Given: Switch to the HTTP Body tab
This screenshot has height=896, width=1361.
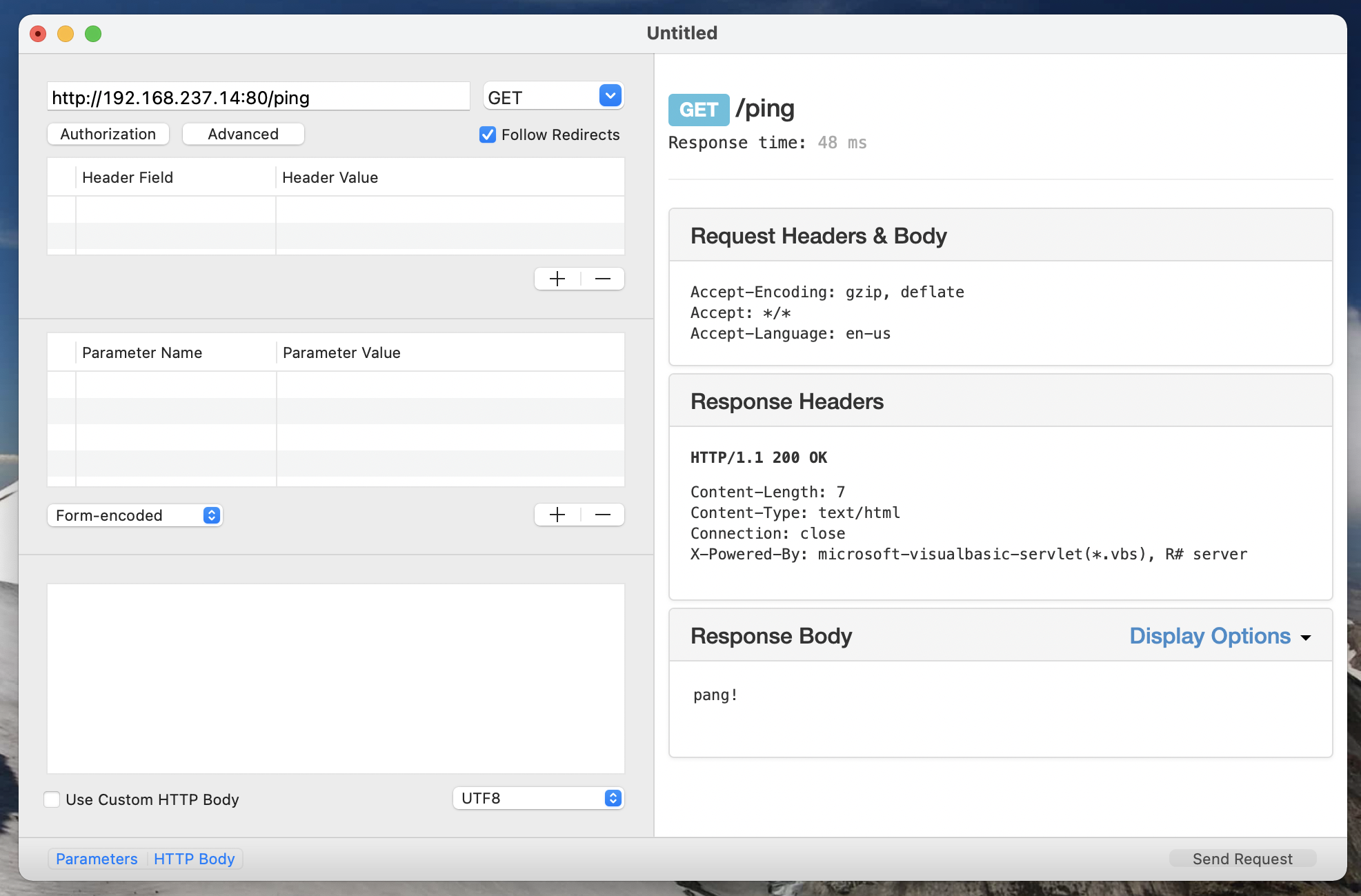Looking at the screenshot, I should [195, 859].
